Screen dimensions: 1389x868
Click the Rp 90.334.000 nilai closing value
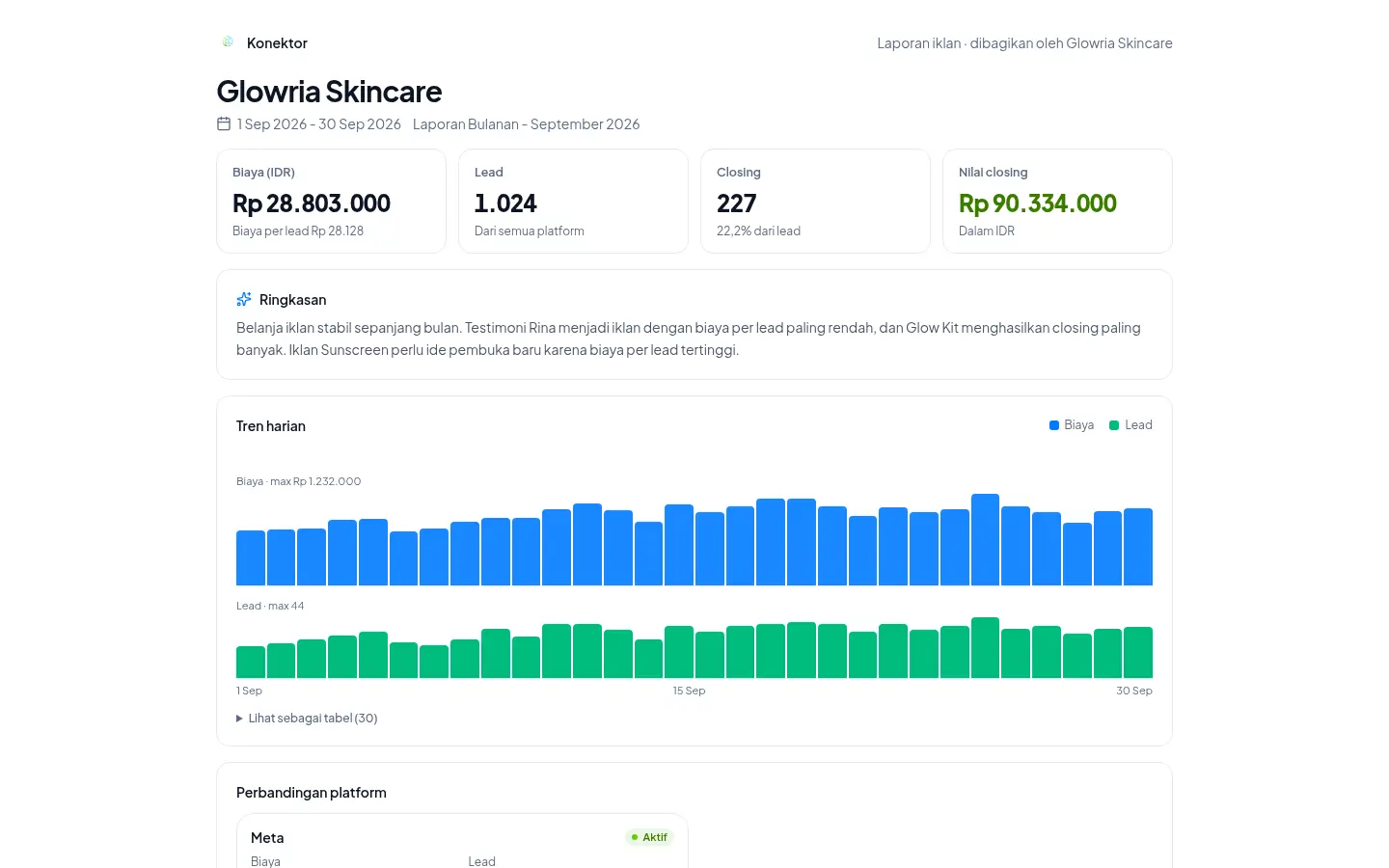[x=1038, y=203]
